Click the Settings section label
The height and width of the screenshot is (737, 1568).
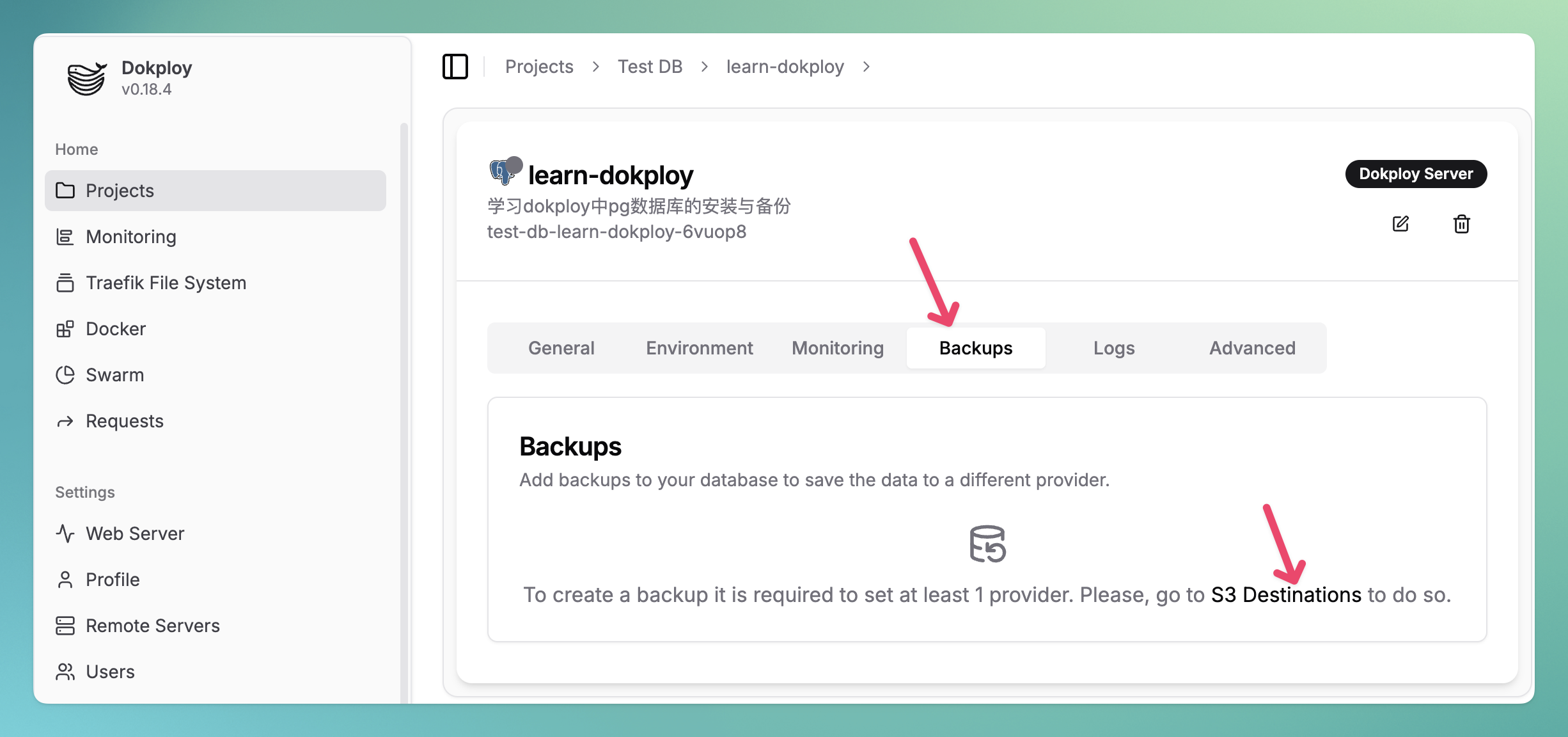(85, 493)
